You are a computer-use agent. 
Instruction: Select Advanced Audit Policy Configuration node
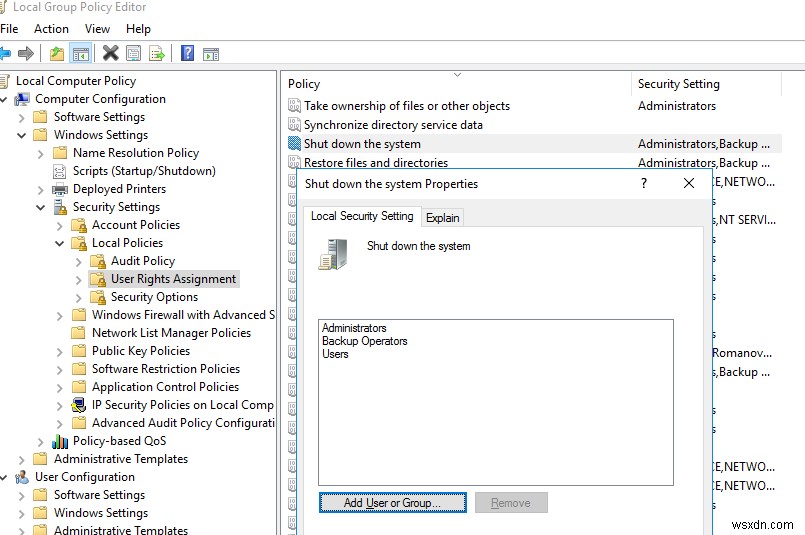click(x=183, y=423)
